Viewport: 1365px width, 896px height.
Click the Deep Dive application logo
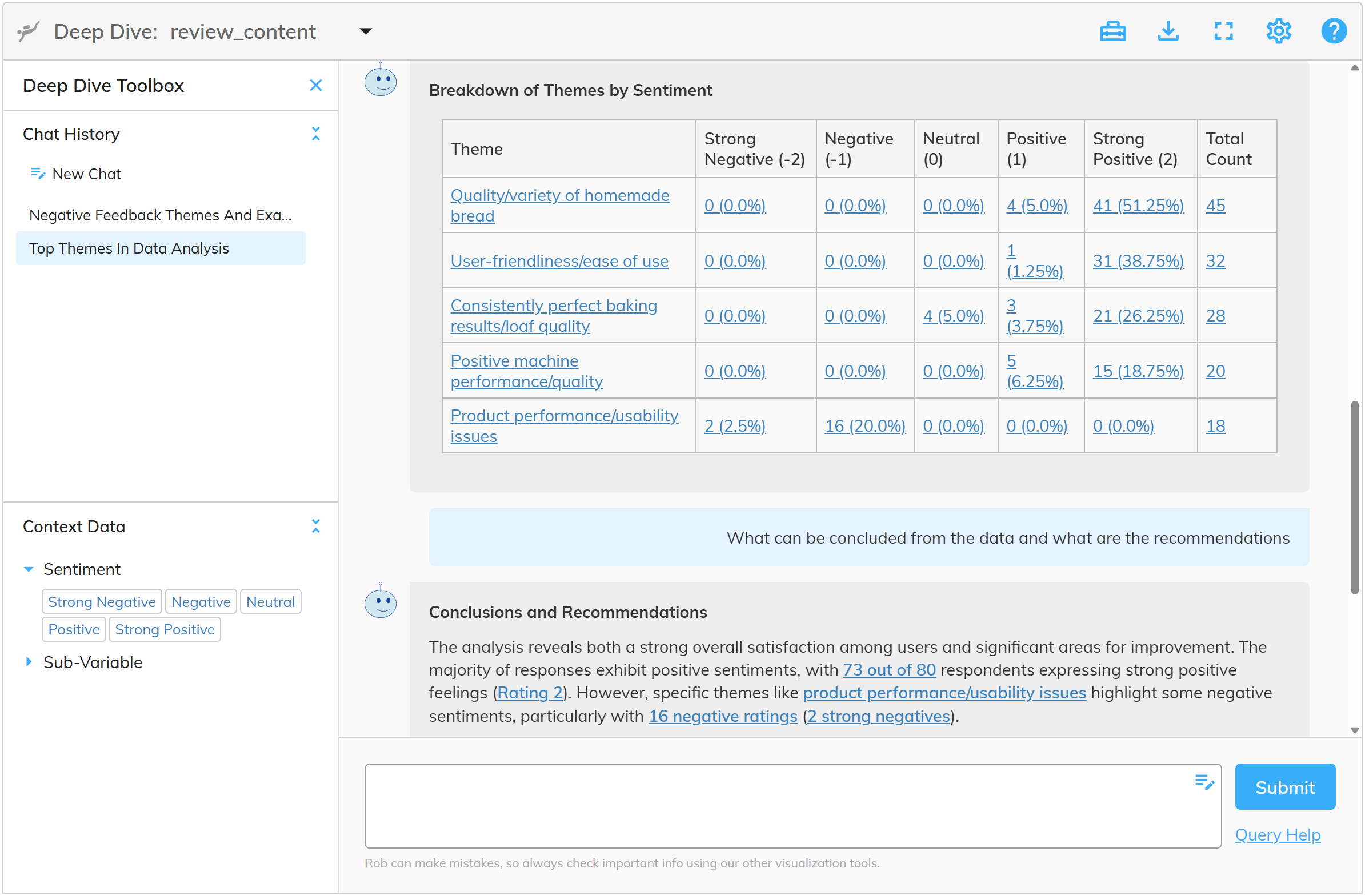27,31
